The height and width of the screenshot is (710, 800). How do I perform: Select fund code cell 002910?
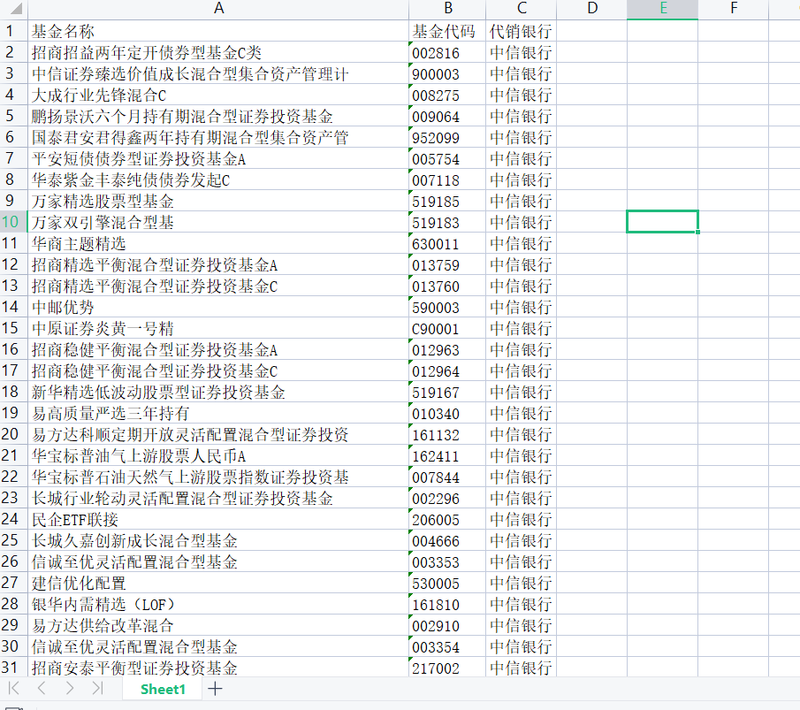447,625
